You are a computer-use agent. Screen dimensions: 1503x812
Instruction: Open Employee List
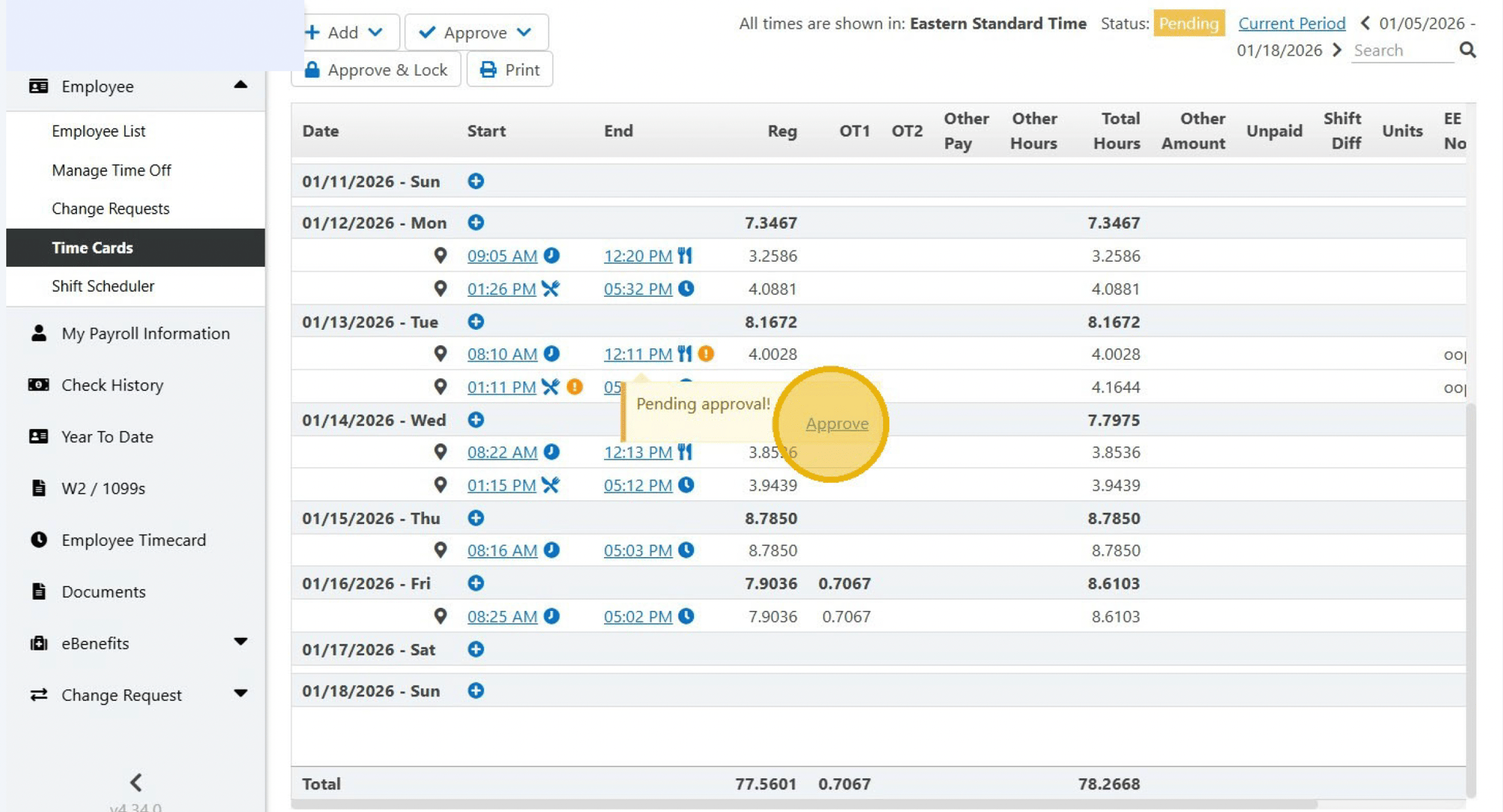pos(99,131)
